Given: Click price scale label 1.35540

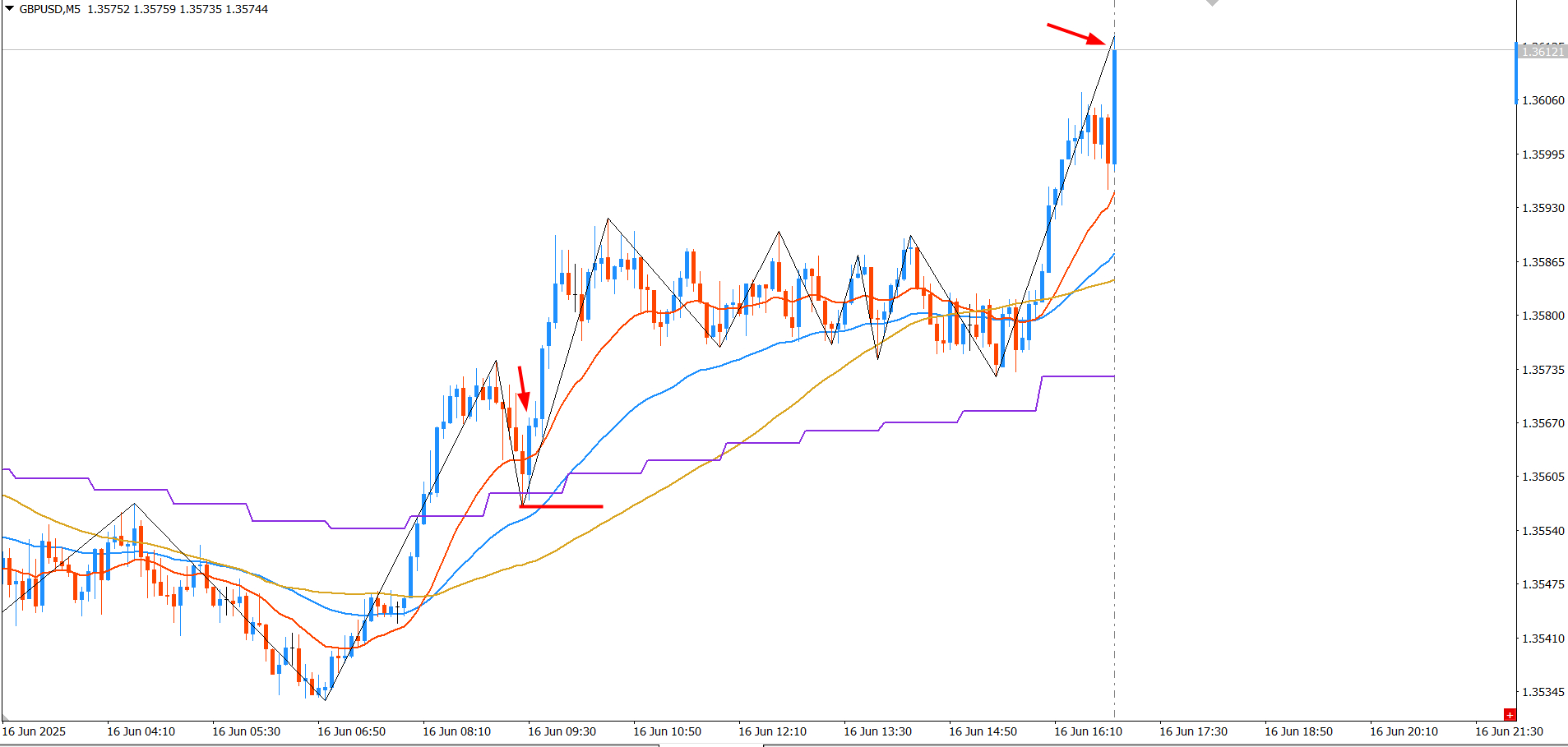Looking at the screenshot, I should coord(1543,531).
